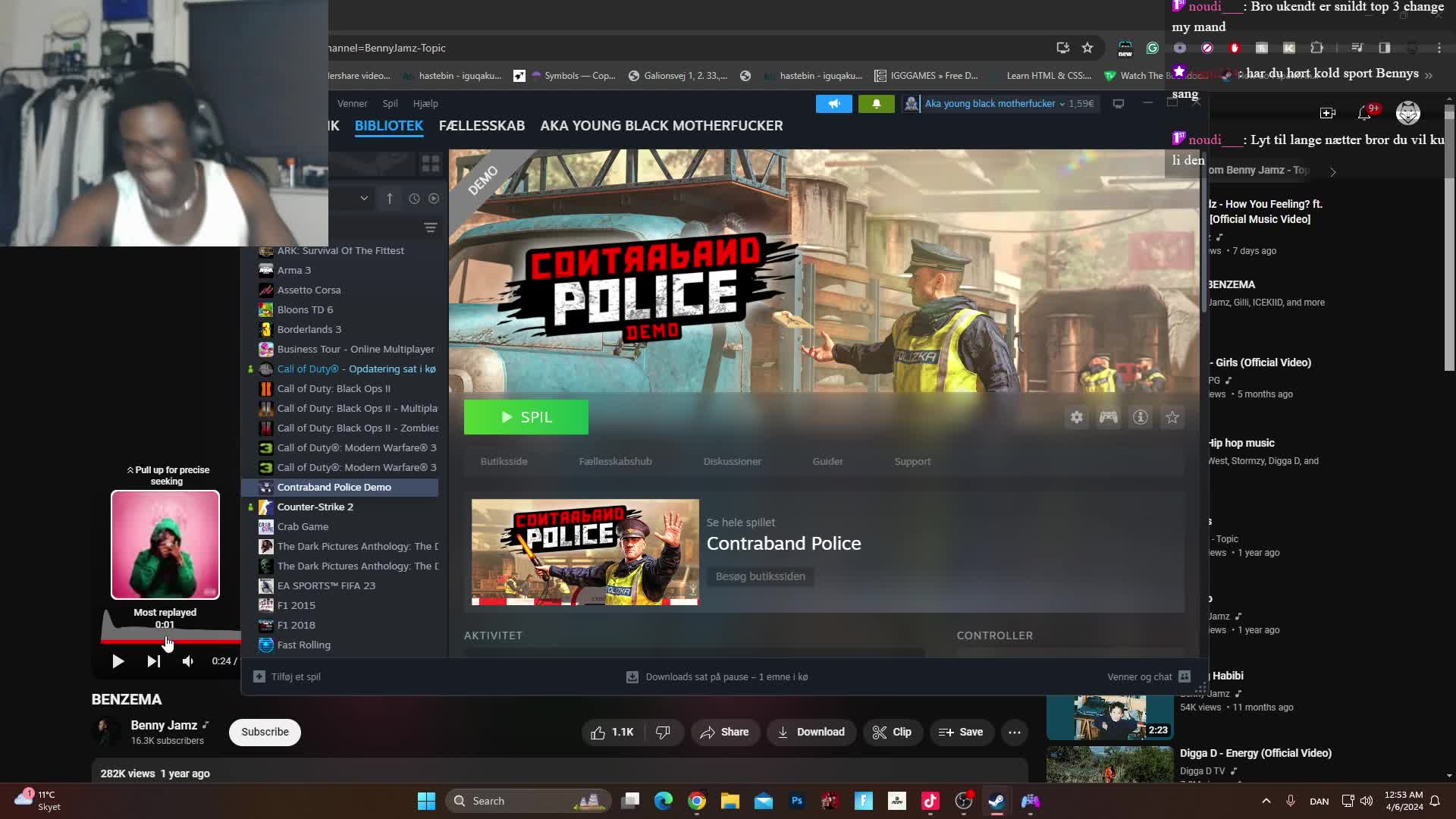Open the Spil menu in Steam
Image resolution: width=1456 pixels, height=819 pixels.
pyautogui.click(x=390, y=104)
